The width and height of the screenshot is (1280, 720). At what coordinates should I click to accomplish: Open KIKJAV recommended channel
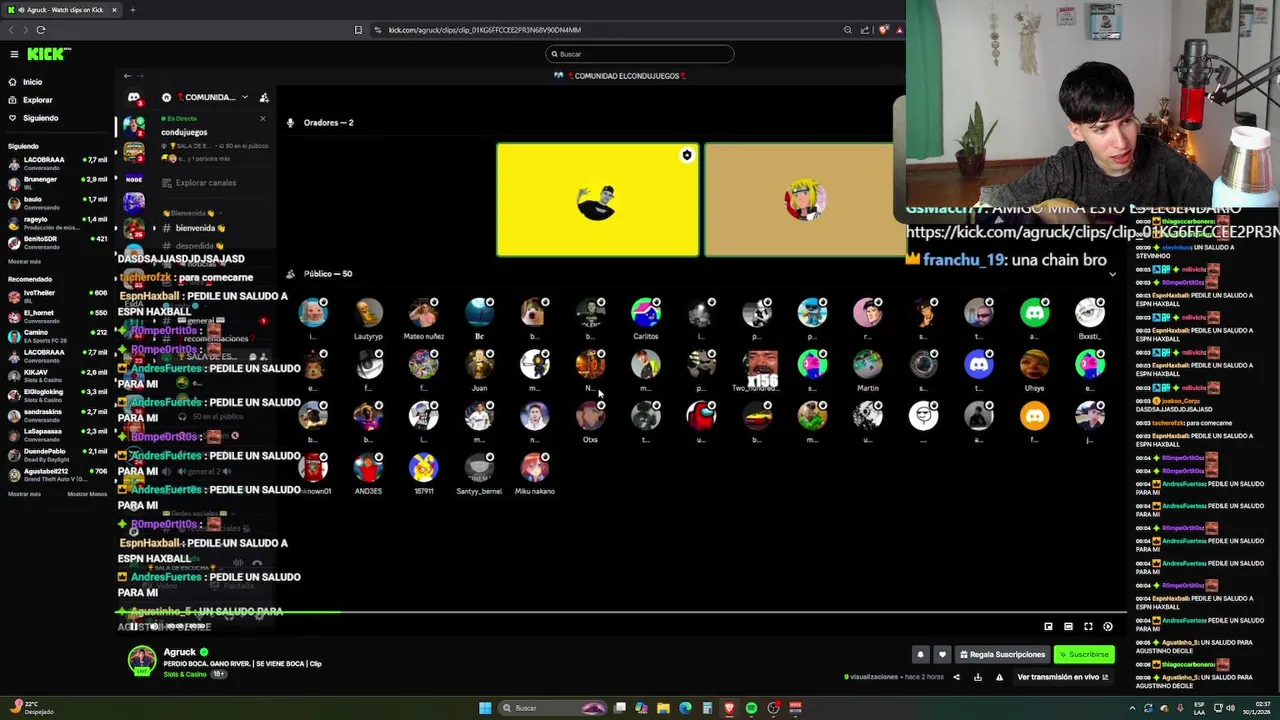58,375
